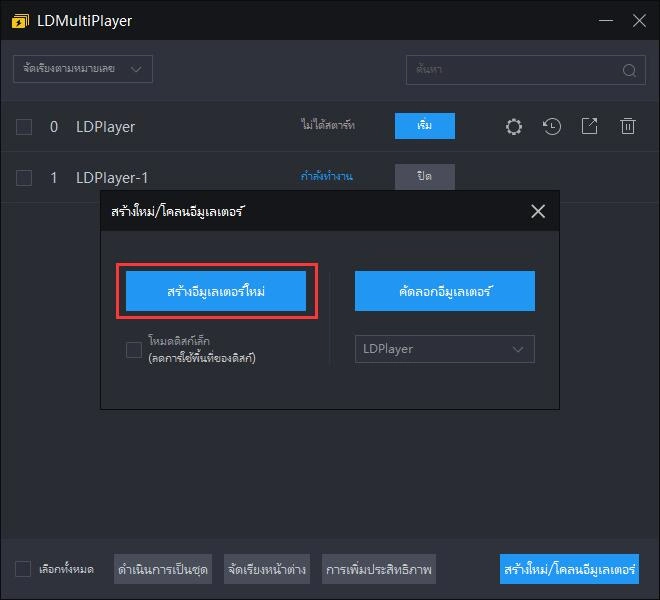The height and width of the screenshot is (600, 660).
Task: Open the batch operation menu
Action: [x=163, y=569]
